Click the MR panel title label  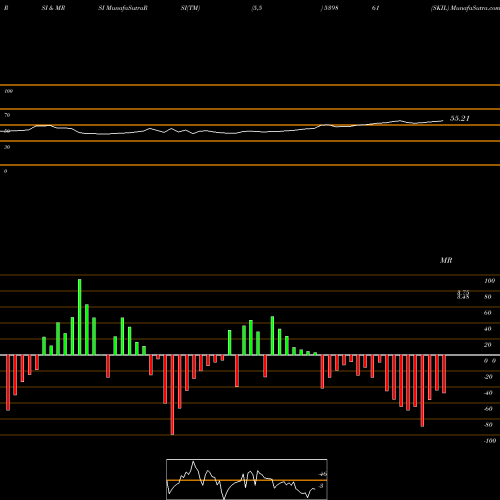point(446,260)
